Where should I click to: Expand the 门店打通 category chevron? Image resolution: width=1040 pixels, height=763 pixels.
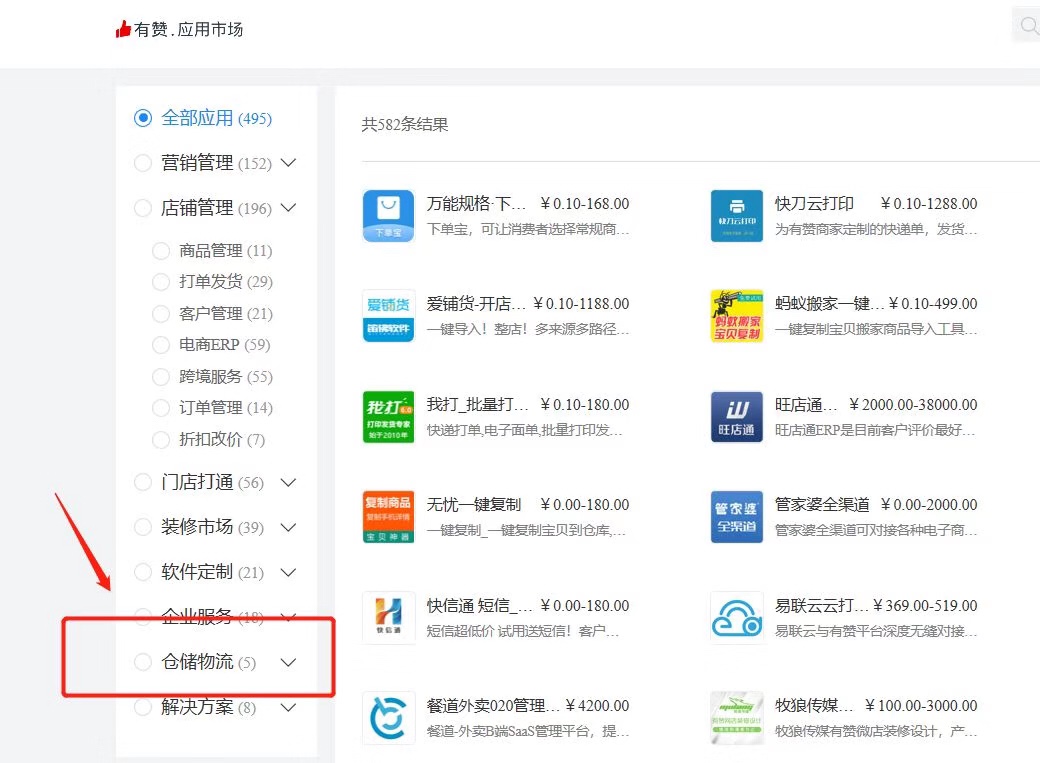click(x=288, y=482)
